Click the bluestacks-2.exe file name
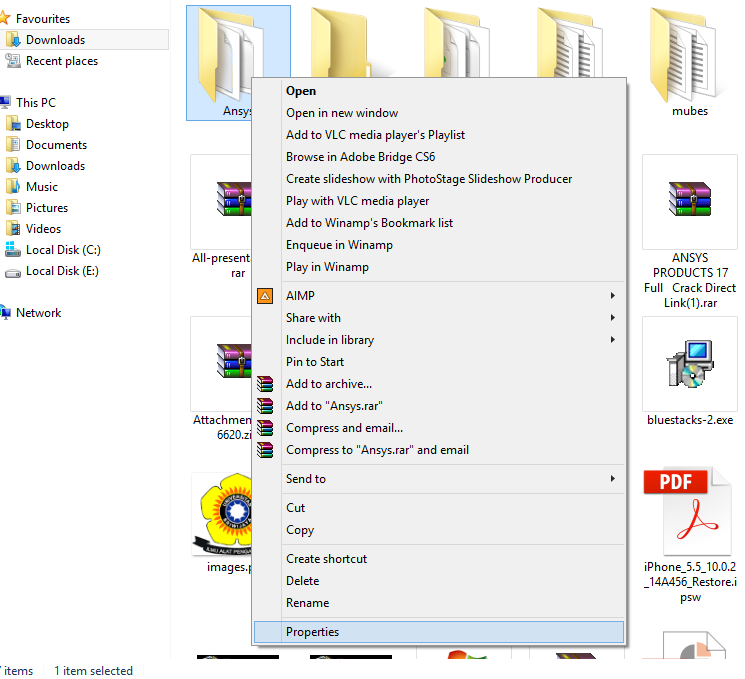 coord(689,420)
